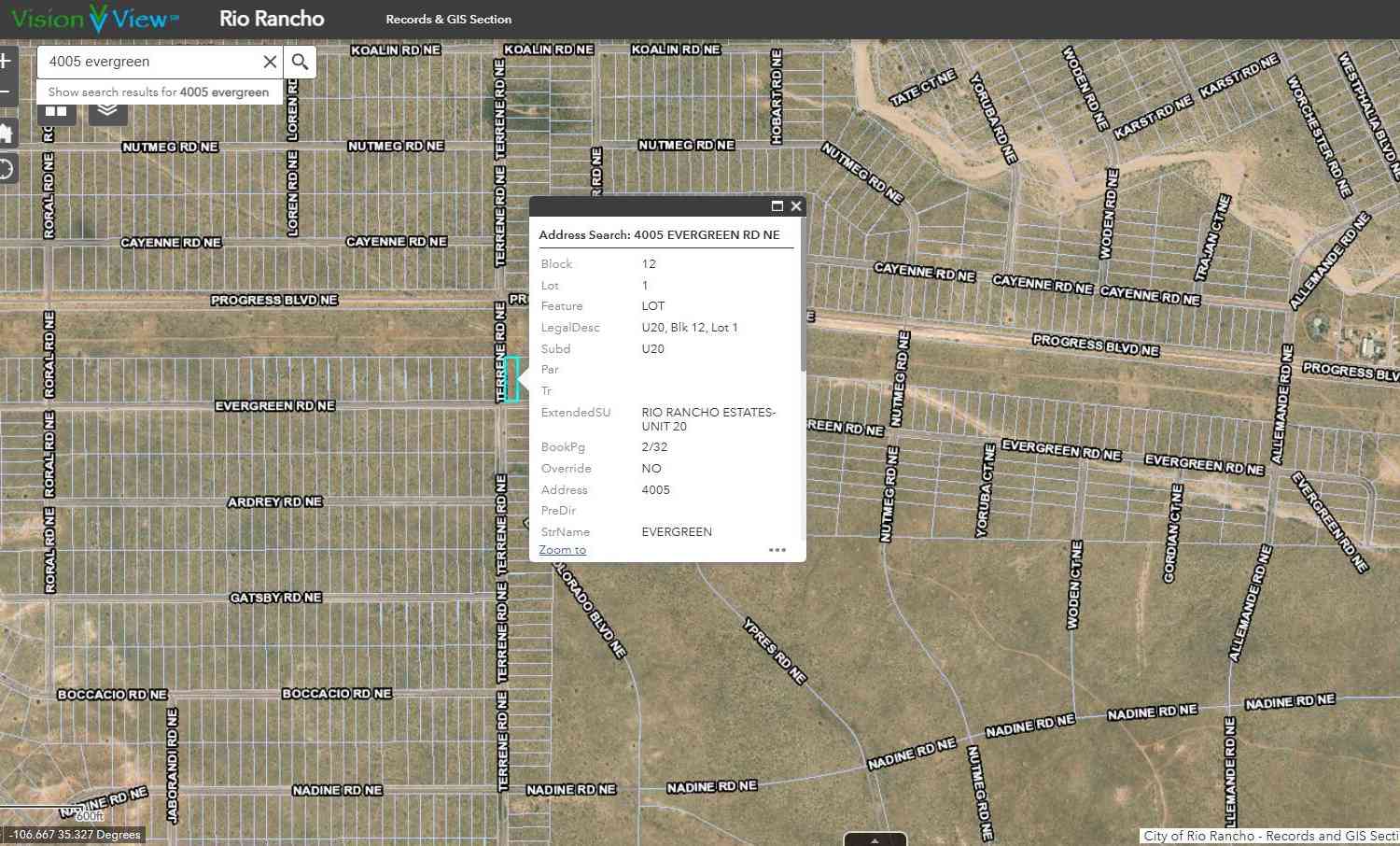Click the 'Zoom to' link
1400x846 pixels.
pyautogui.click(x=563, y=550)
